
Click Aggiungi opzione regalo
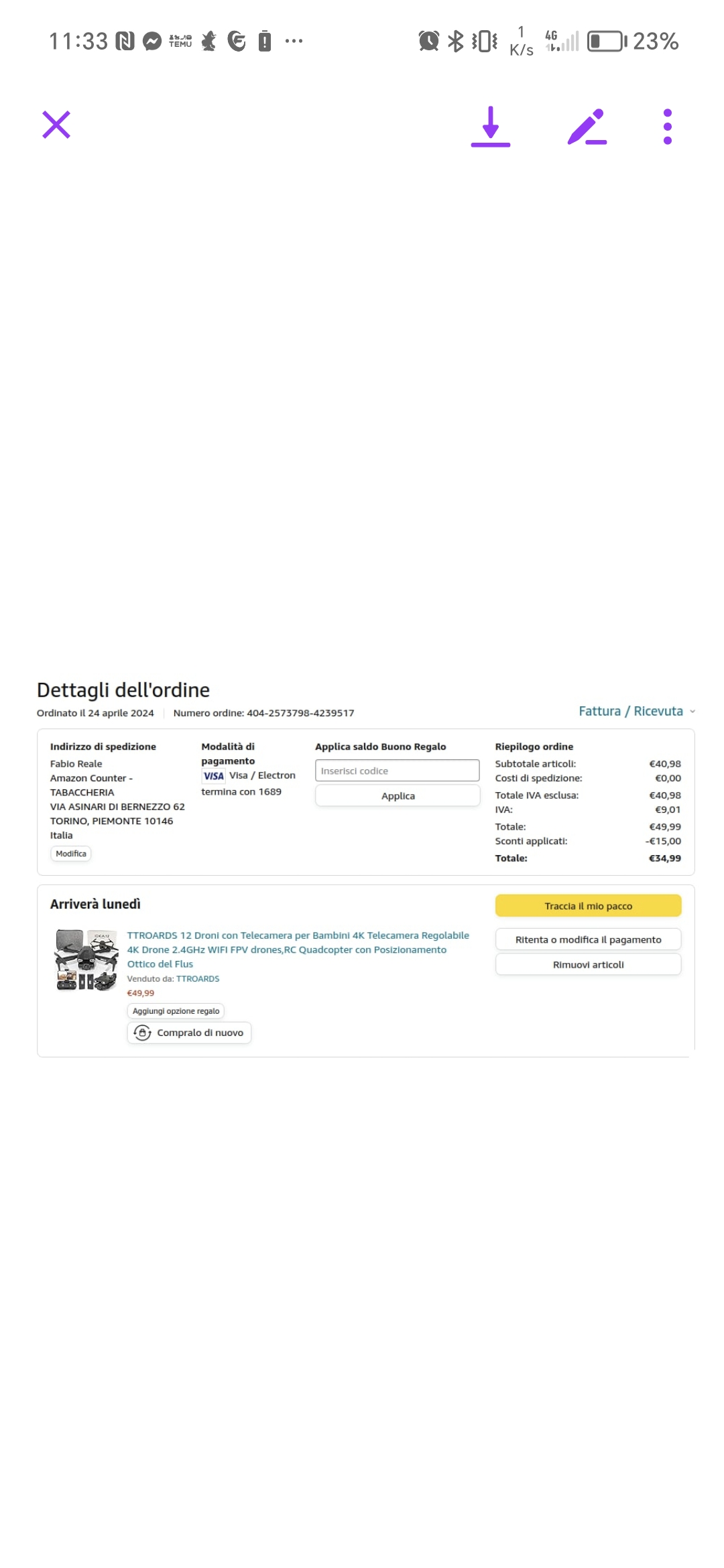tap(176, 1011)
